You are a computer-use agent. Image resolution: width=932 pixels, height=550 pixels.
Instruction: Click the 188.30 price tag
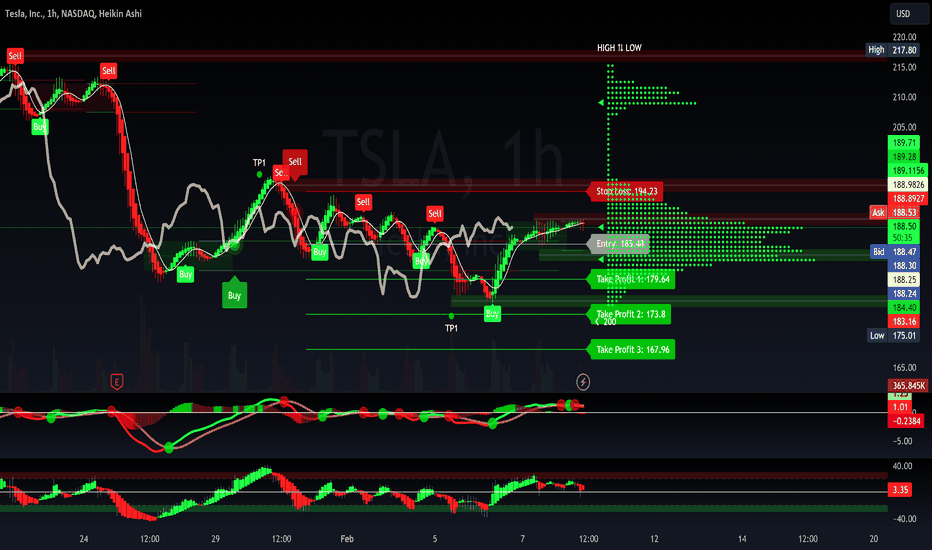coord(904,266)
